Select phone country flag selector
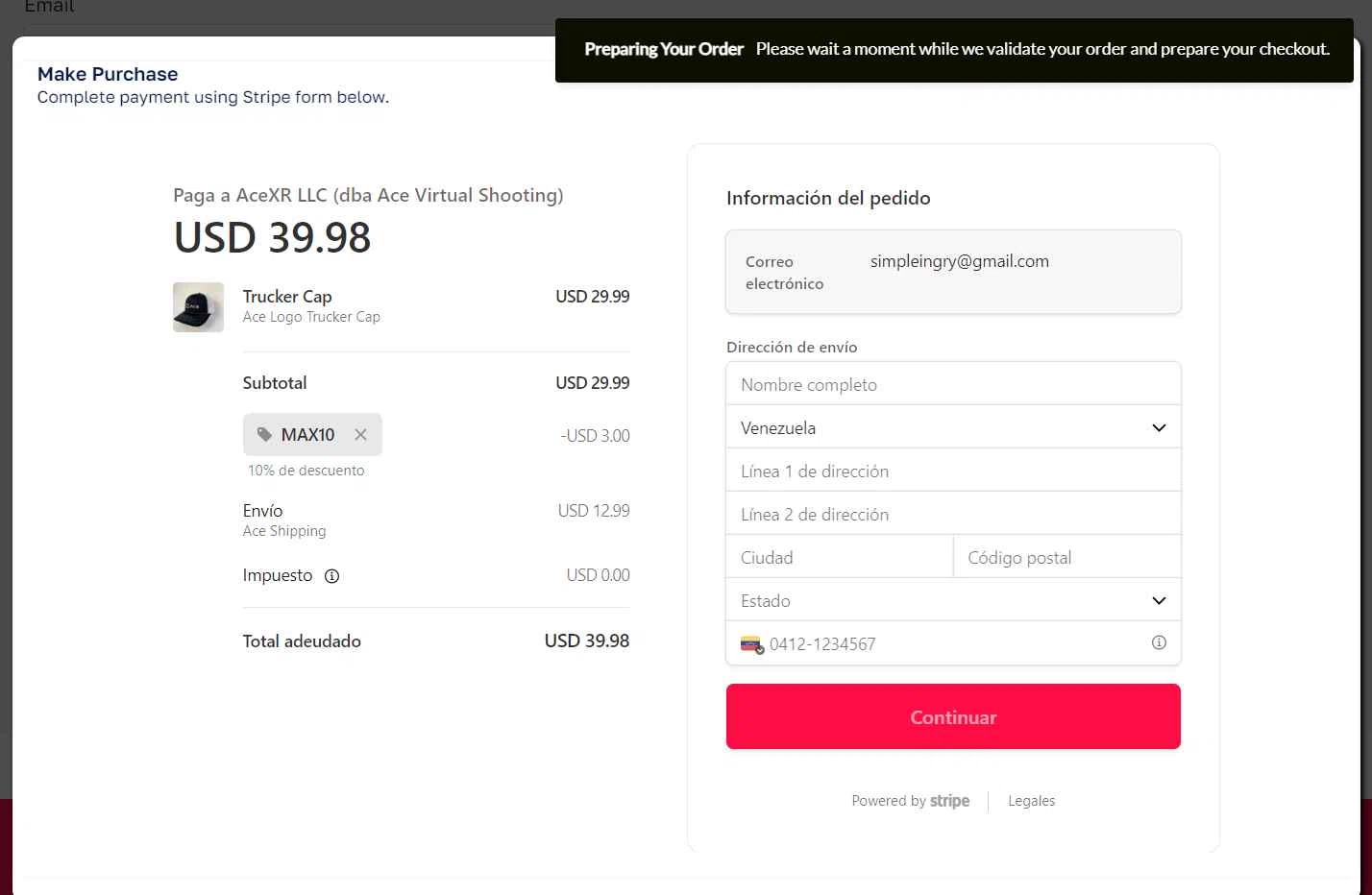 pyautogui.click(x=751, y=644)
